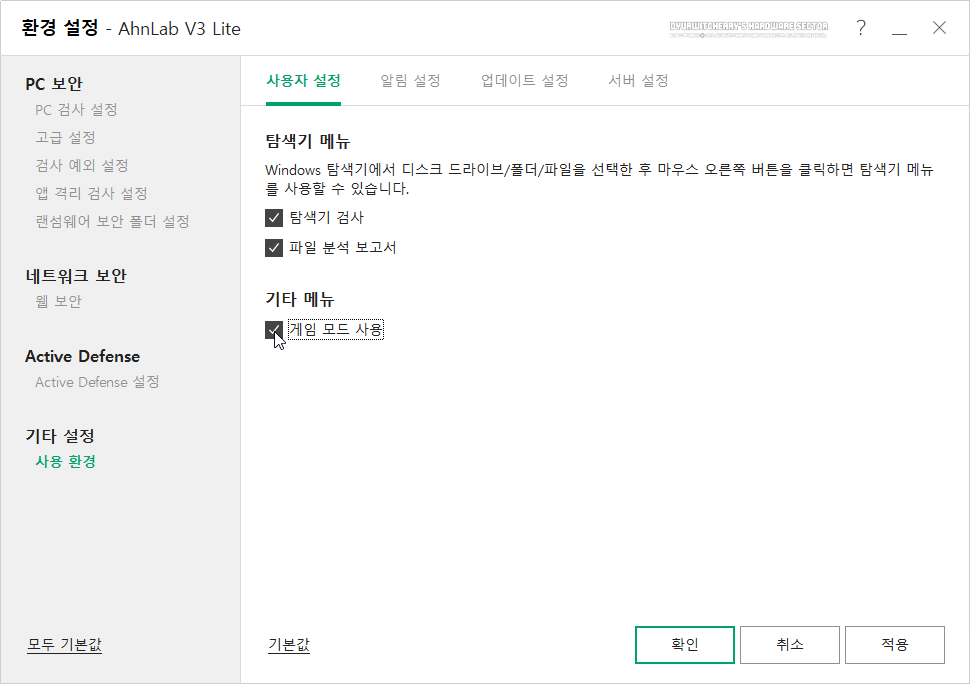Confirm with the 확인 button
The height and width of the screenshot is (684, 970).
[x=685, y=645]
